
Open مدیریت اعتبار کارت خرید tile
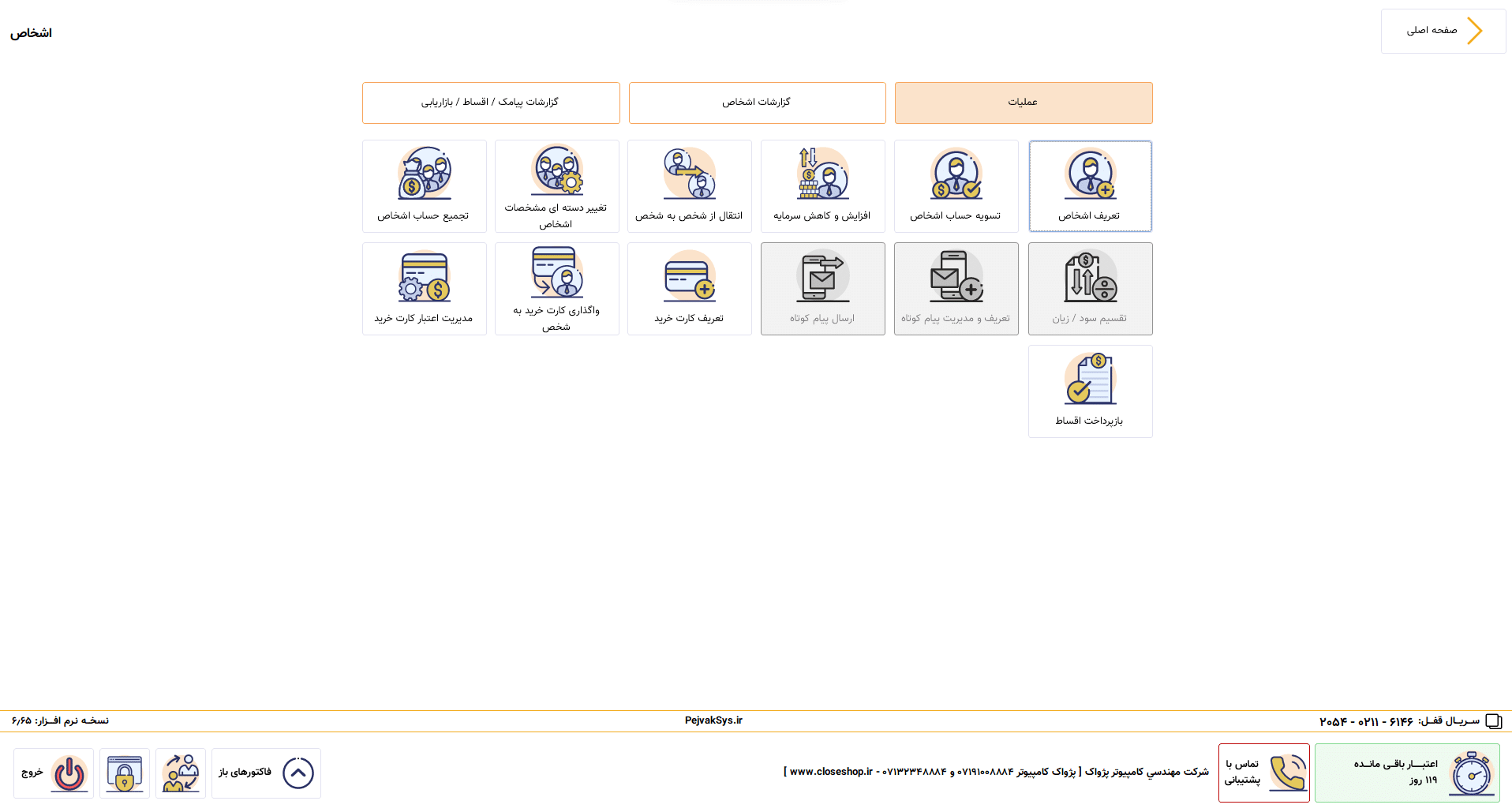(x=424, y=289)
